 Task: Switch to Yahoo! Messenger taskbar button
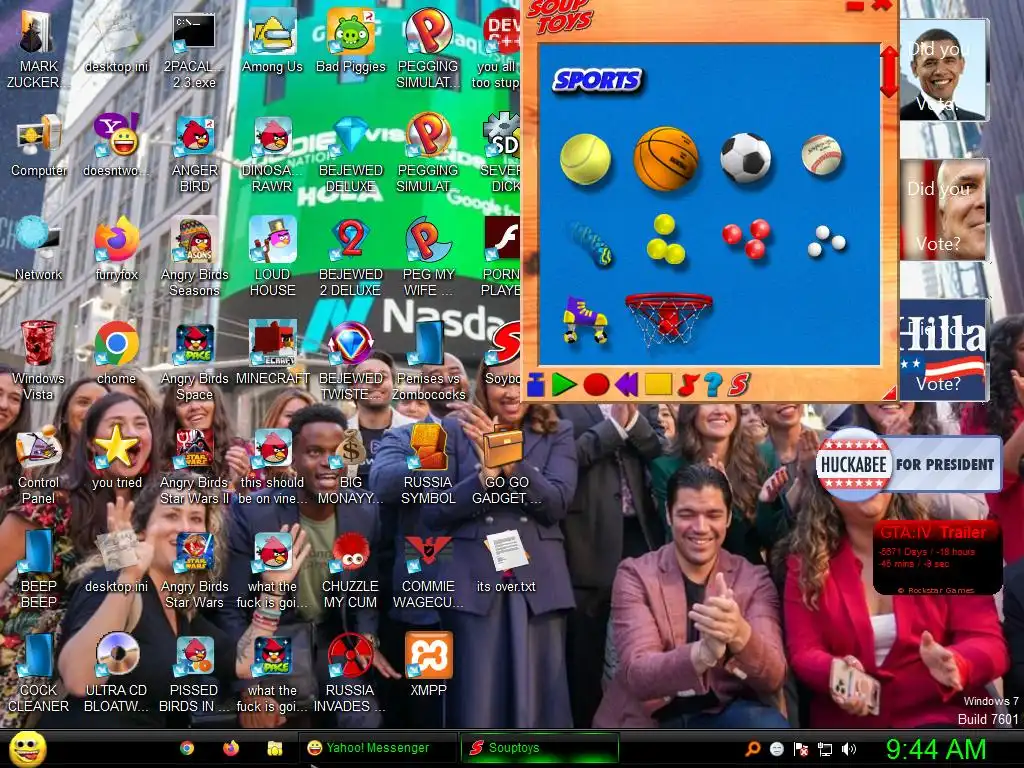[x=377, y=748]
